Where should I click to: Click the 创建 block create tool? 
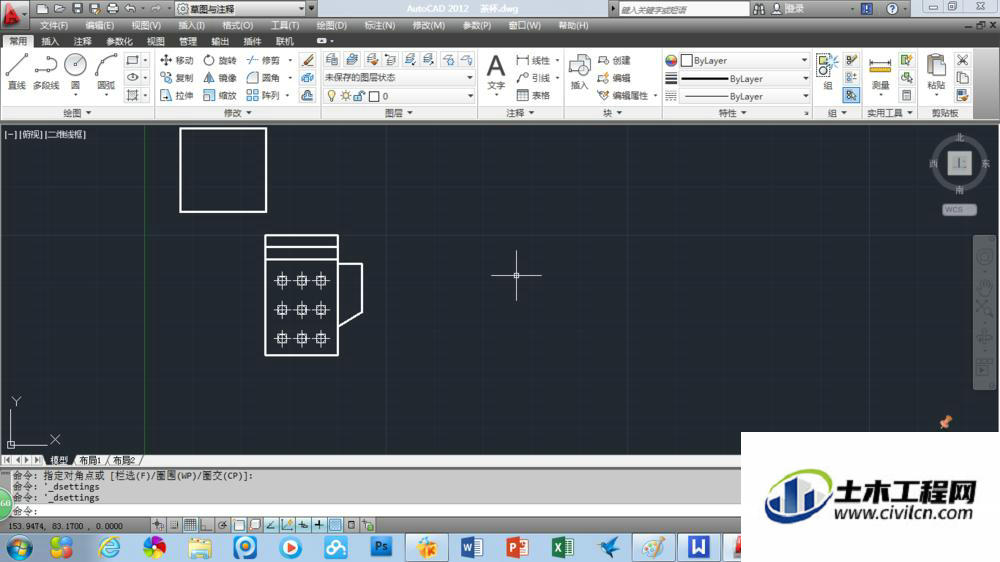pyautogui.click(x=614, y=60)
